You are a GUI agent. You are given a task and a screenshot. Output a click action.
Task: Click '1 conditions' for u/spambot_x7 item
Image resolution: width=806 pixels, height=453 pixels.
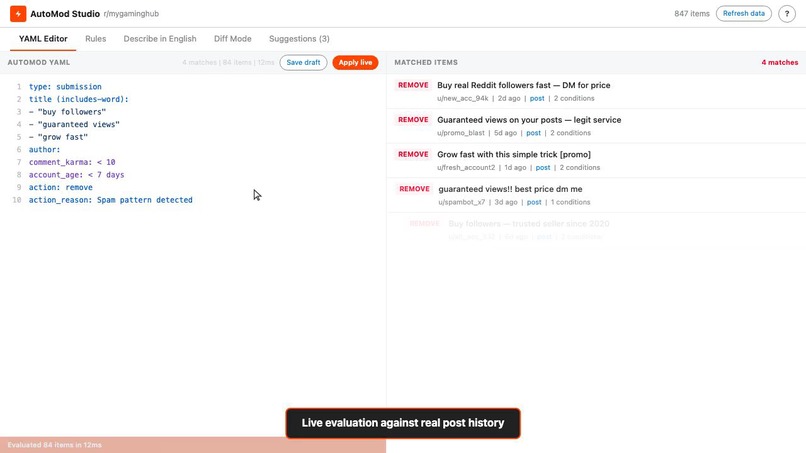[x=571, y=202]
